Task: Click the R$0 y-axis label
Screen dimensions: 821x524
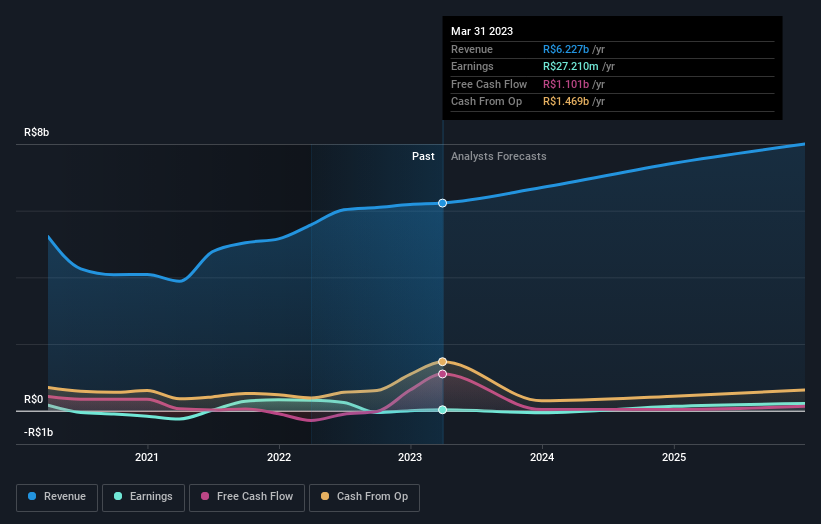Action: pos(34,399)
